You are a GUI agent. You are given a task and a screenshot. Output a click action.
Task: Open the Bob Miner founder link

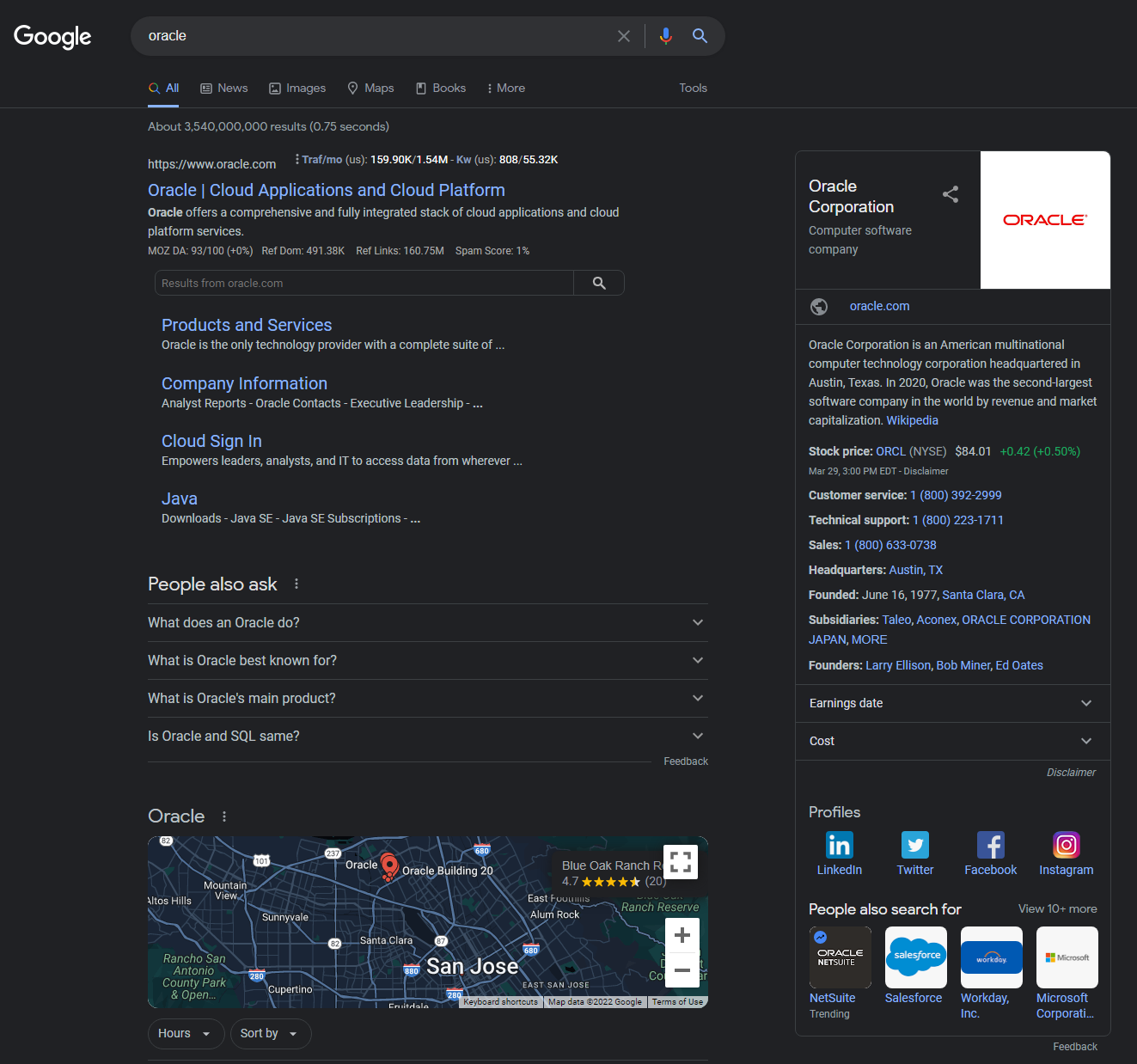(x=963, y=665)
